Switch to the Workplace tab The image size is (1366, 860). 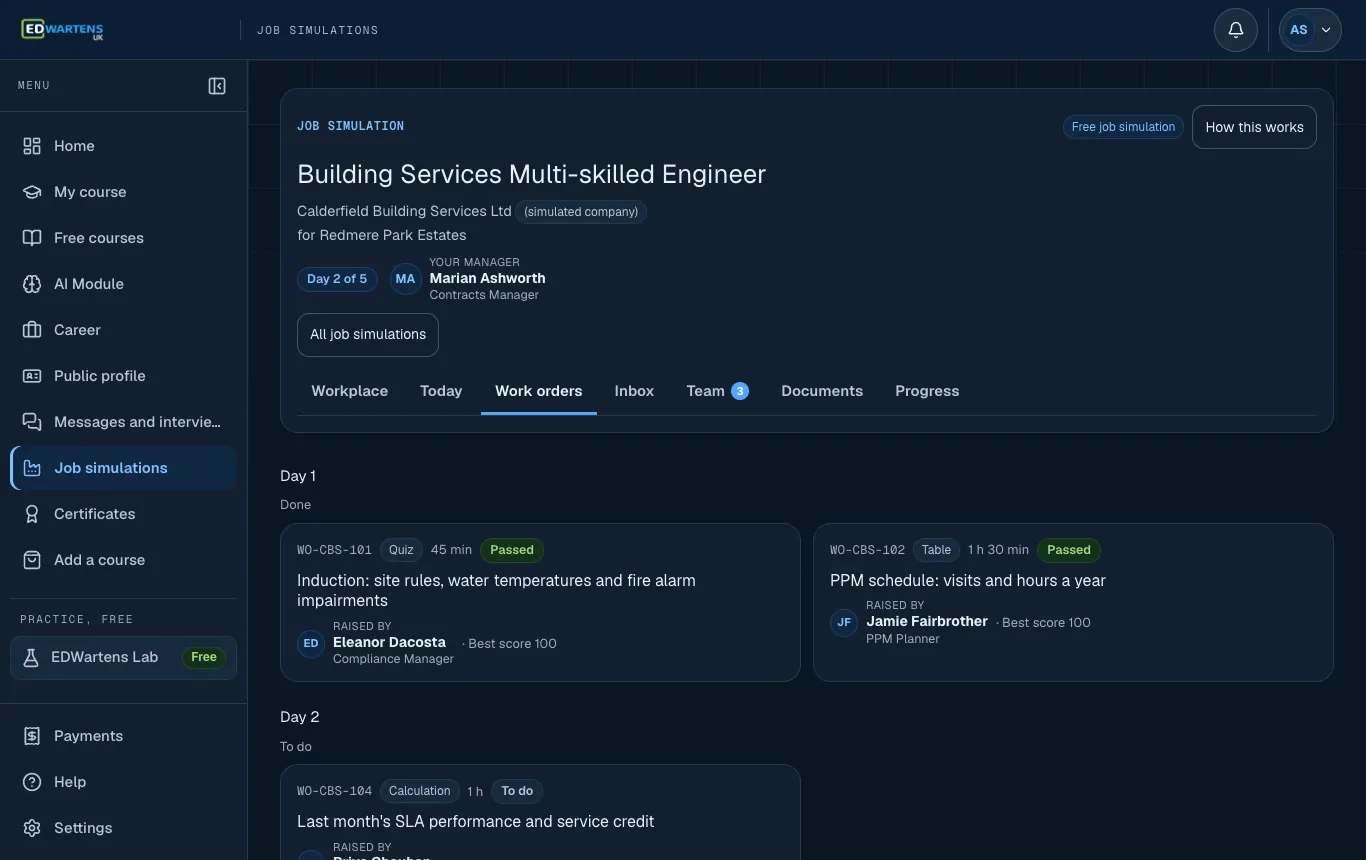(x=350, y=391)
